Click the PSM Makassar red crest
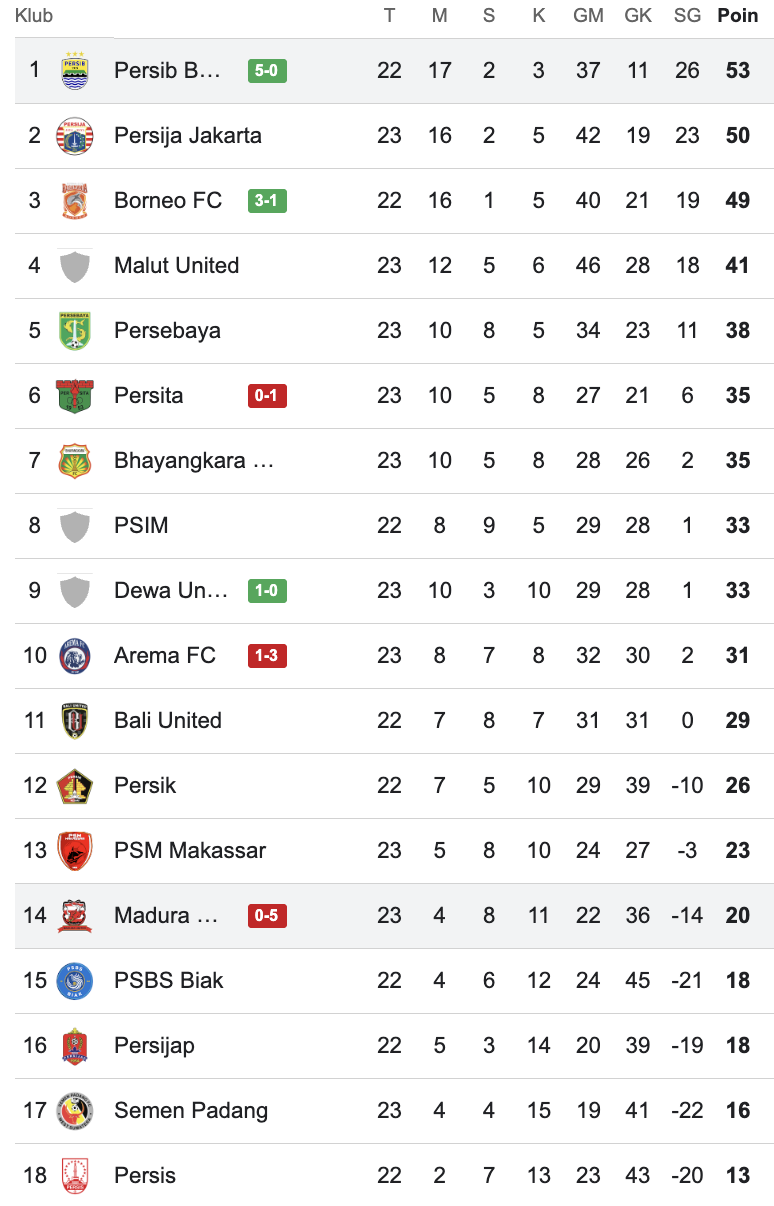 pyautogui.click(x=75, y=851)
